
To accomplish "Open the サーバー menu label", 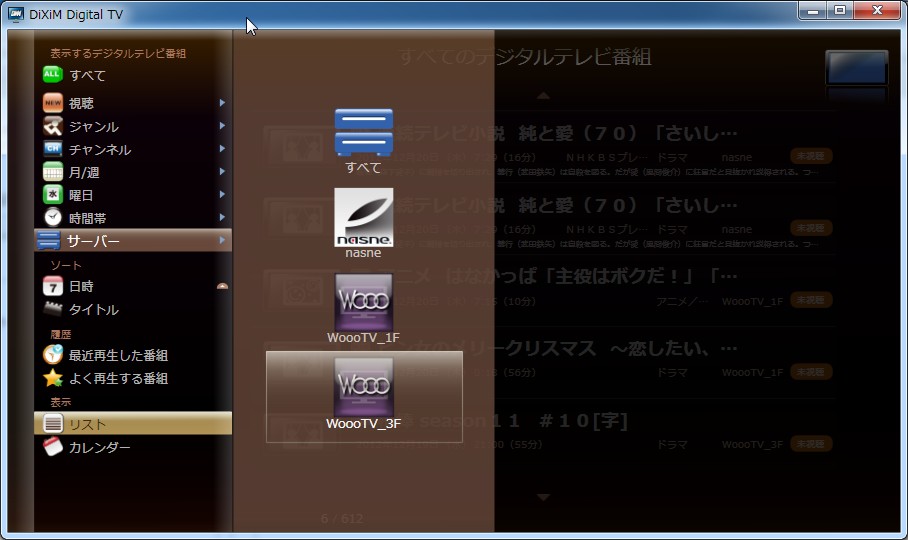I will (x=93, y=241).
